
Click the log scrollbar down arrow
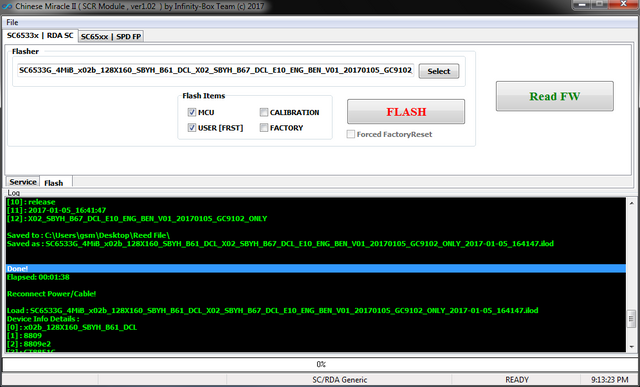pos(631,347)
